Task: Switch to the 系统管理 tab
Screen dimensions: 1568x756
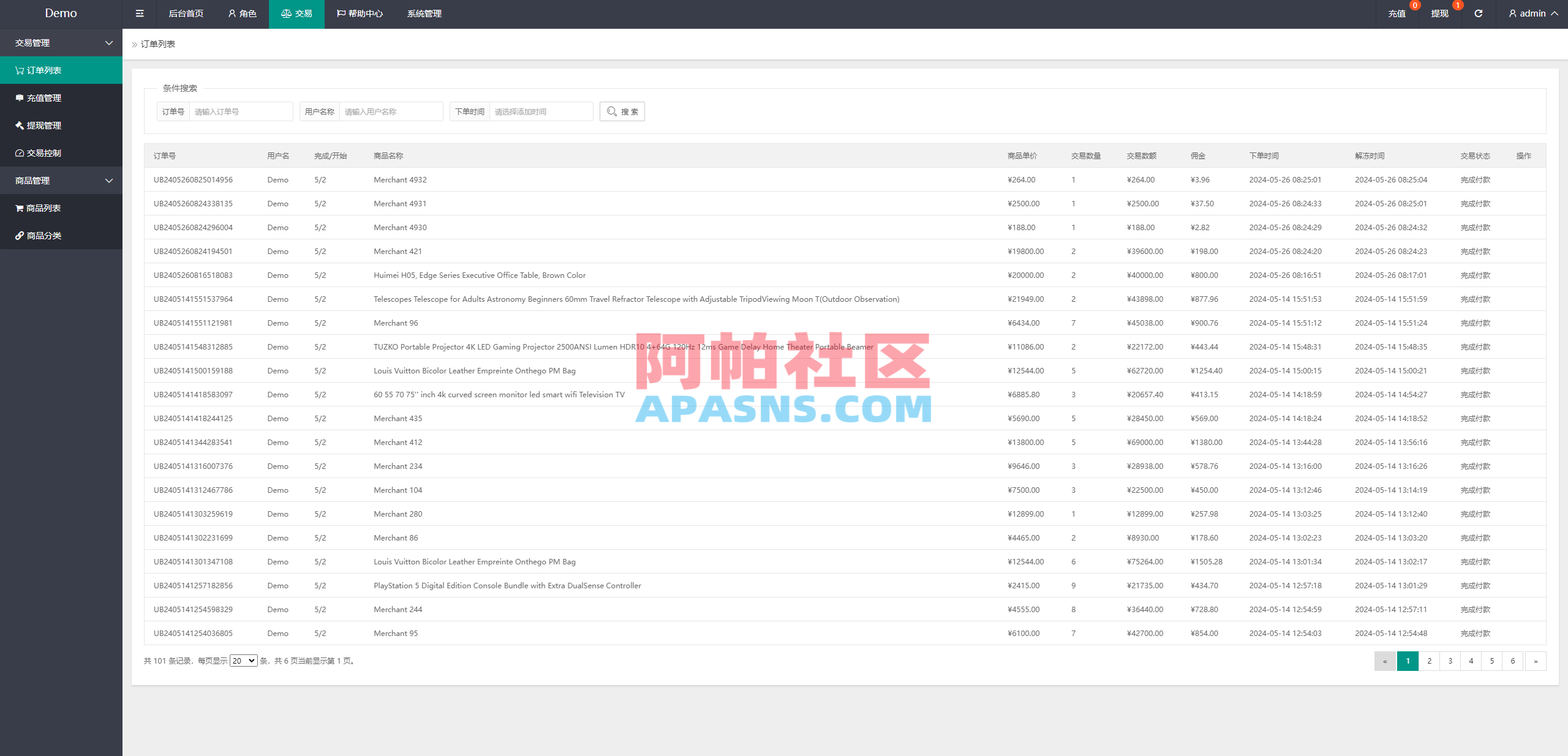Action: point(424,13)
